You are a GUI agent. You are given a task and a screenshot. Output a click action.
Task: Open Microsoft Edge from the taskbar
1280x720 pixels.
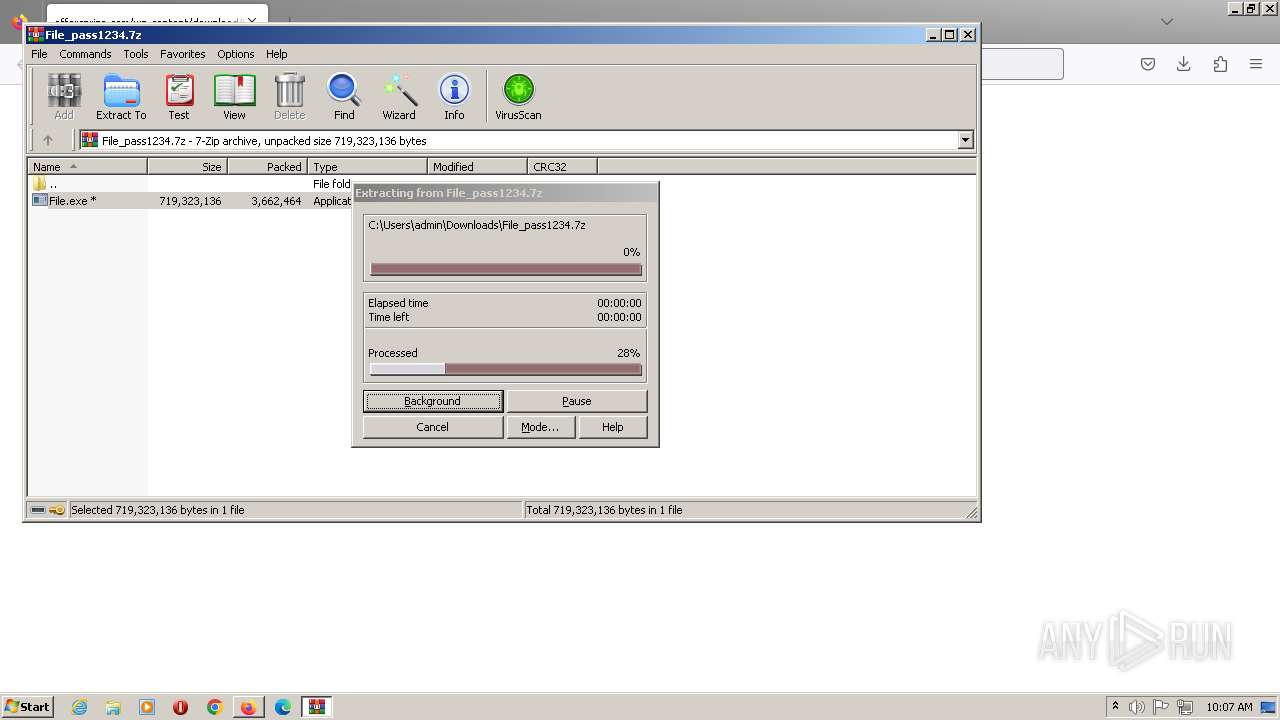coord(283,707)
